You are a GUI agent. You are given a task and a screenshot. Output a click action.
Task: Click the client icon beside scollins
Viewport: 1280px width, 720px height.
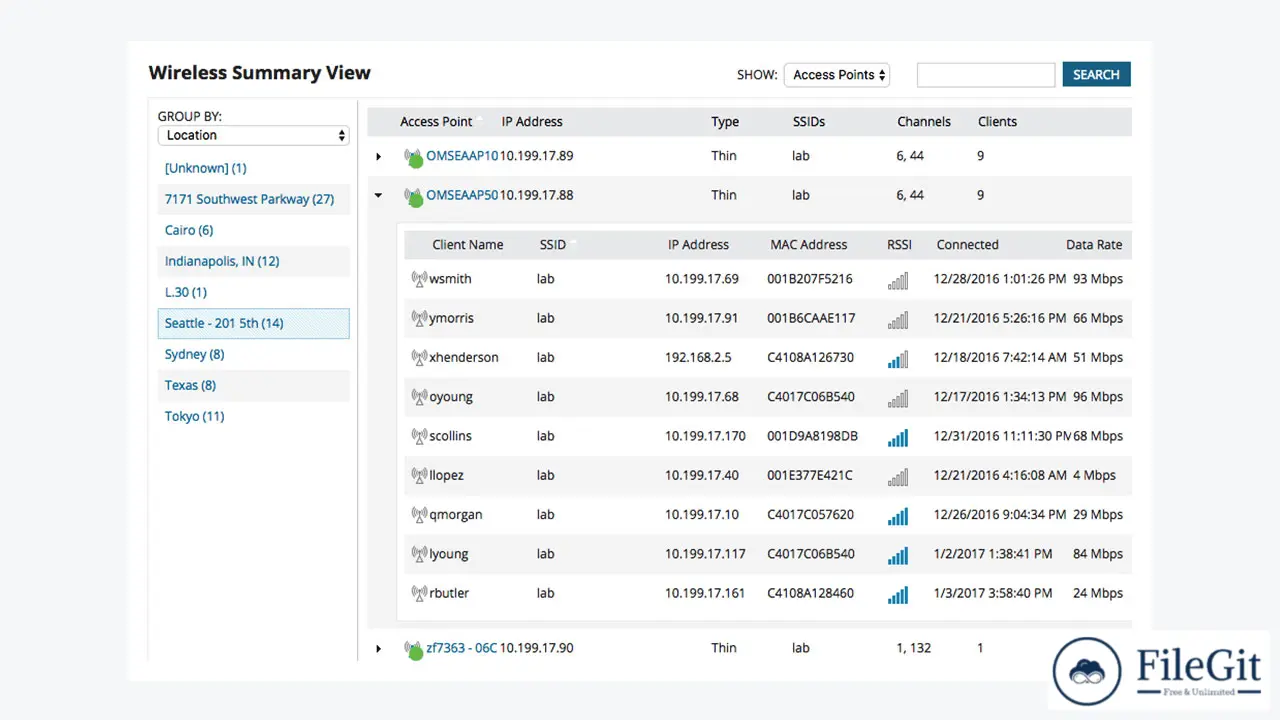419,436
